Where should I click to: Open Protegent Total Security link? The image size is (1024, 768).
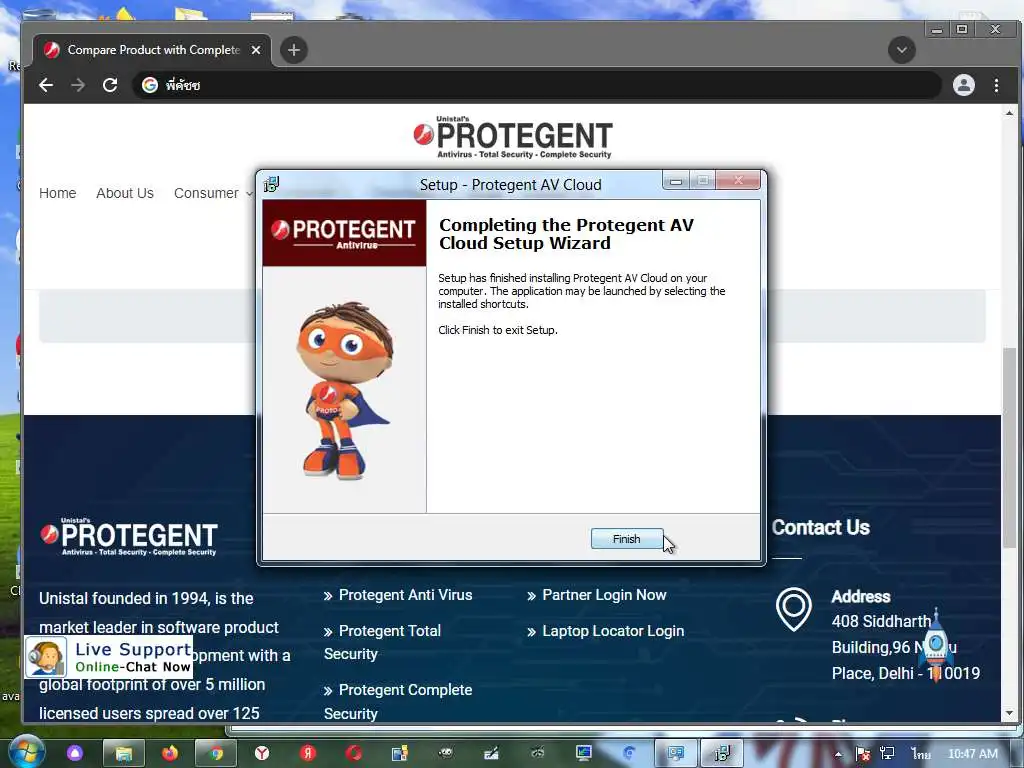tap(383, 642)
